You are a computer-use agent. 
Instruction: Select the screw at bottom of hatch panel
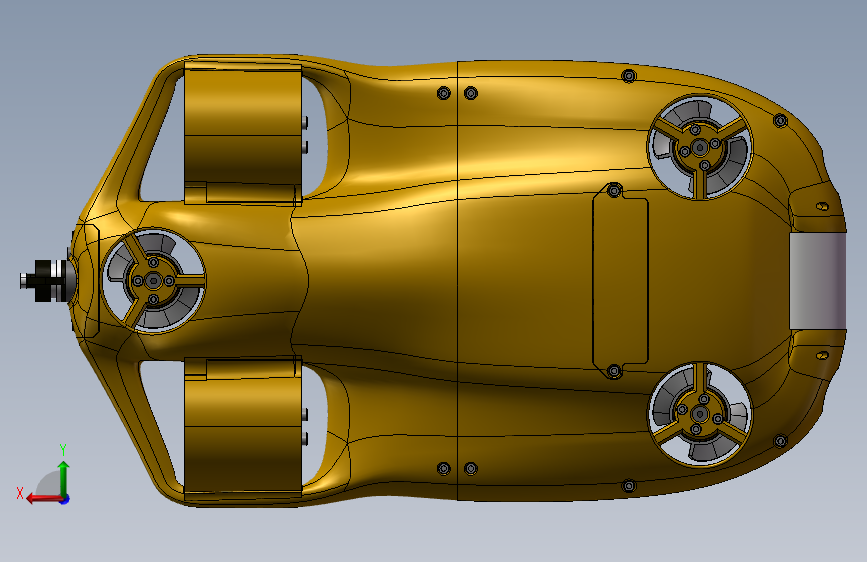click(x=614, y=371)
